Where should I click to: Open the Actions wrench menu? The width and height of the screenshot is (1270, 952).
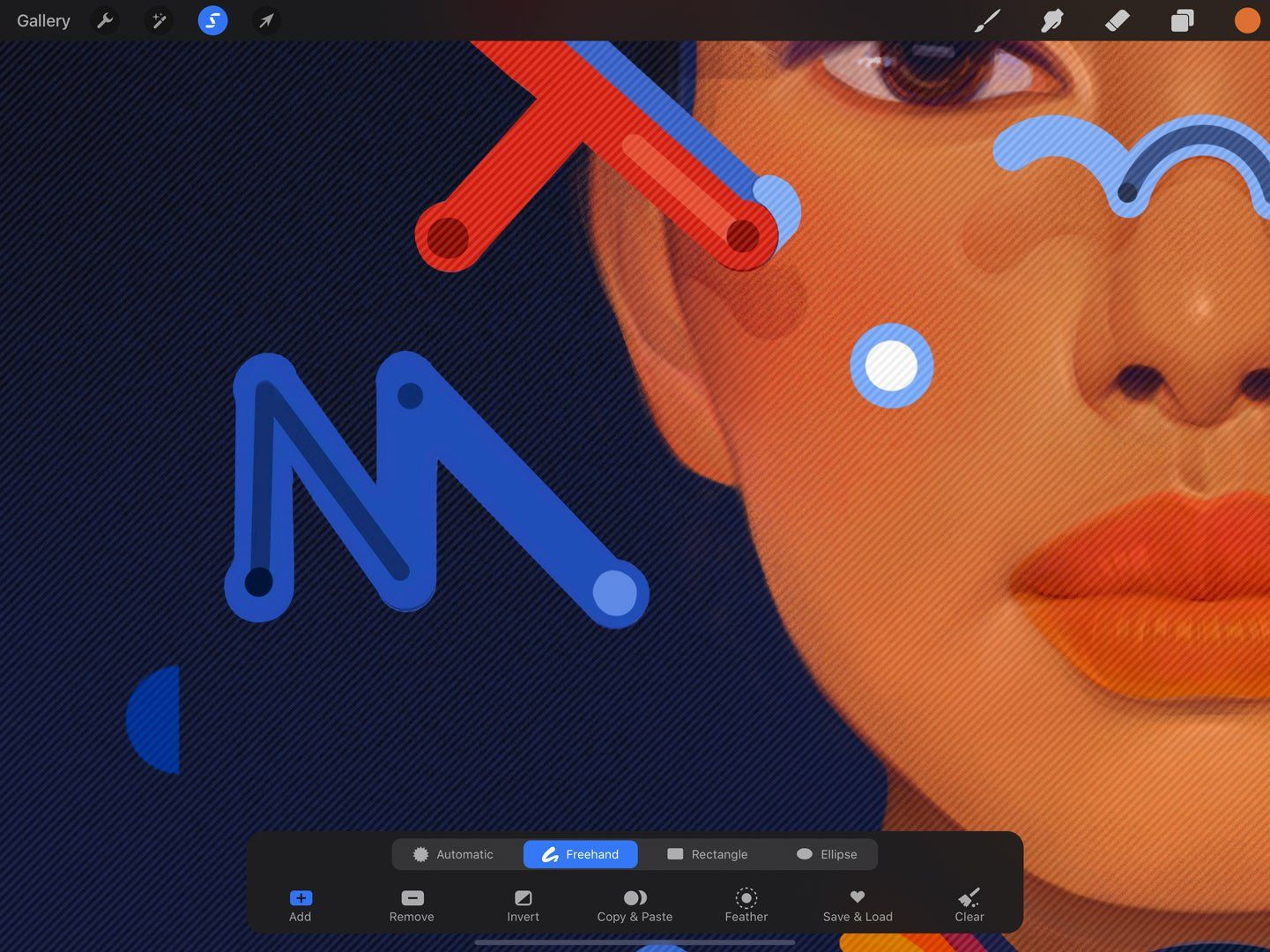[x=105, y=19]
